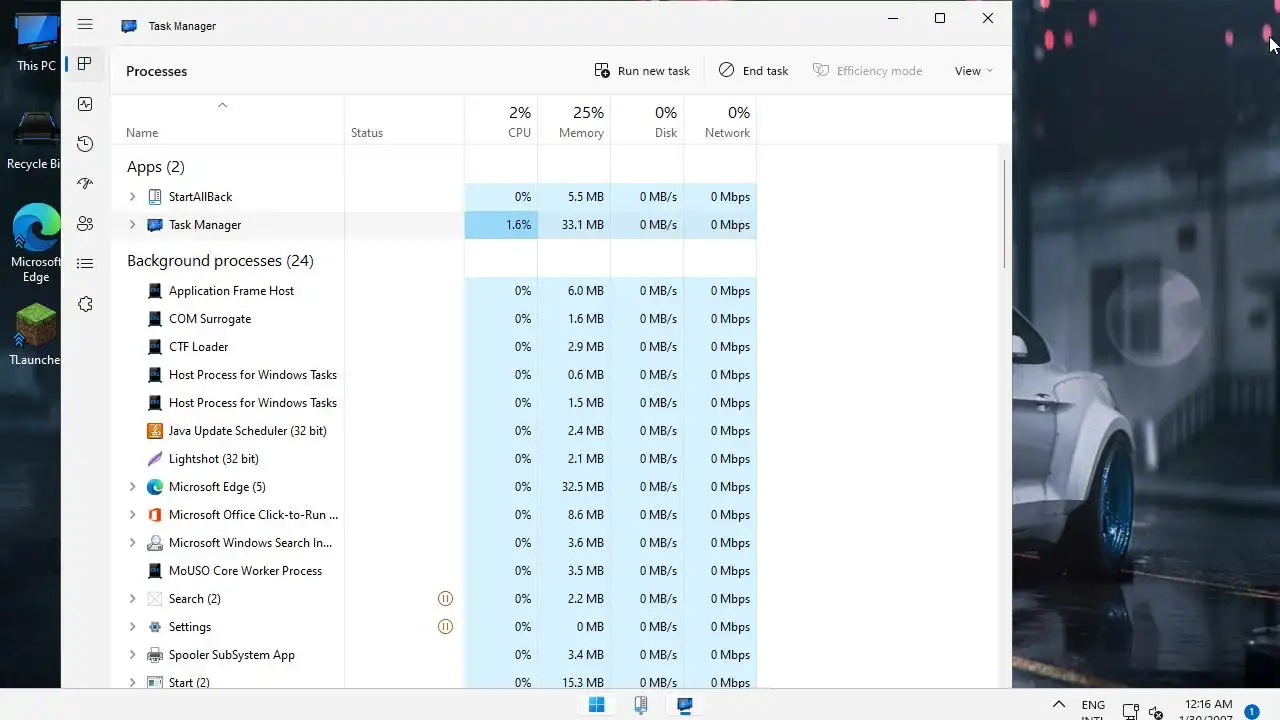Open the hamburger navigation menu
The image size is (1280, 720).
(85, 24)
